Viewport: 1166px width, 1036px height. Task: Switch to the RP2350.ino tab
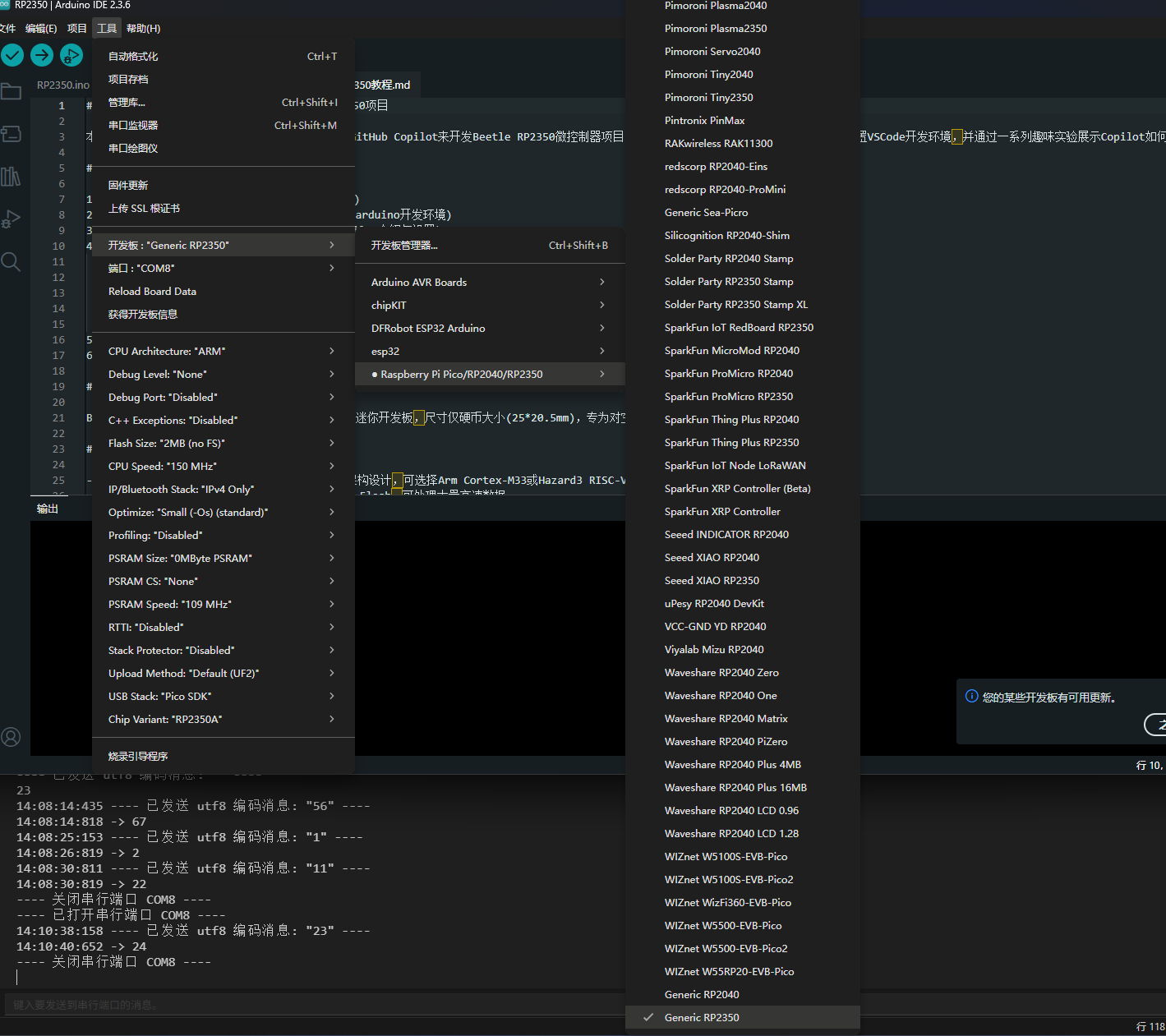[63, 85]
